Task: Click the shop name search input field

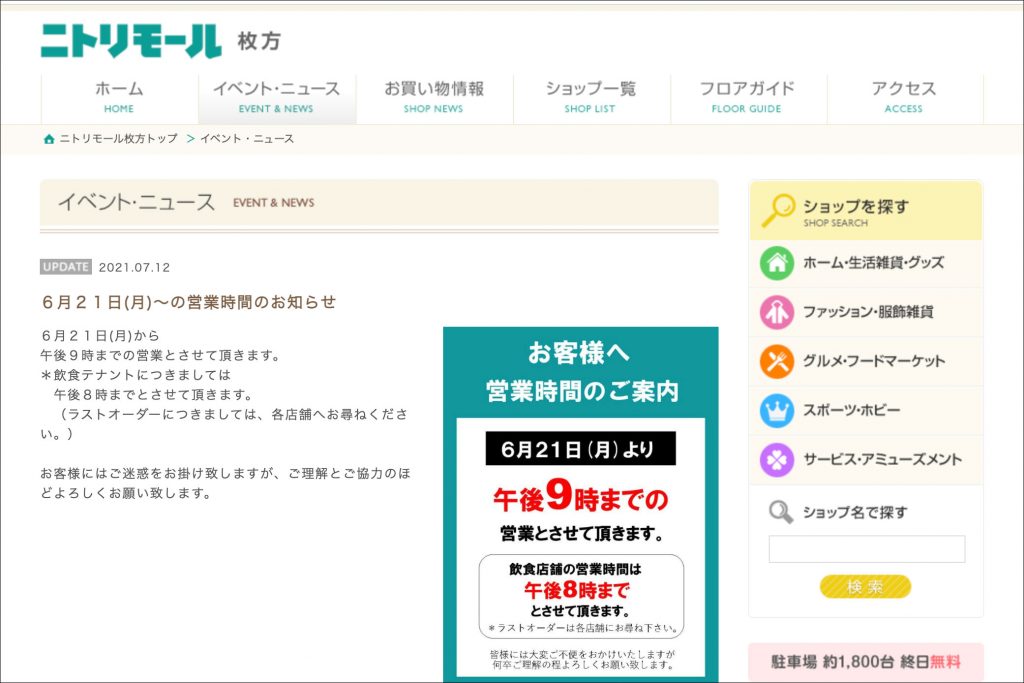Action: point(866,549)
